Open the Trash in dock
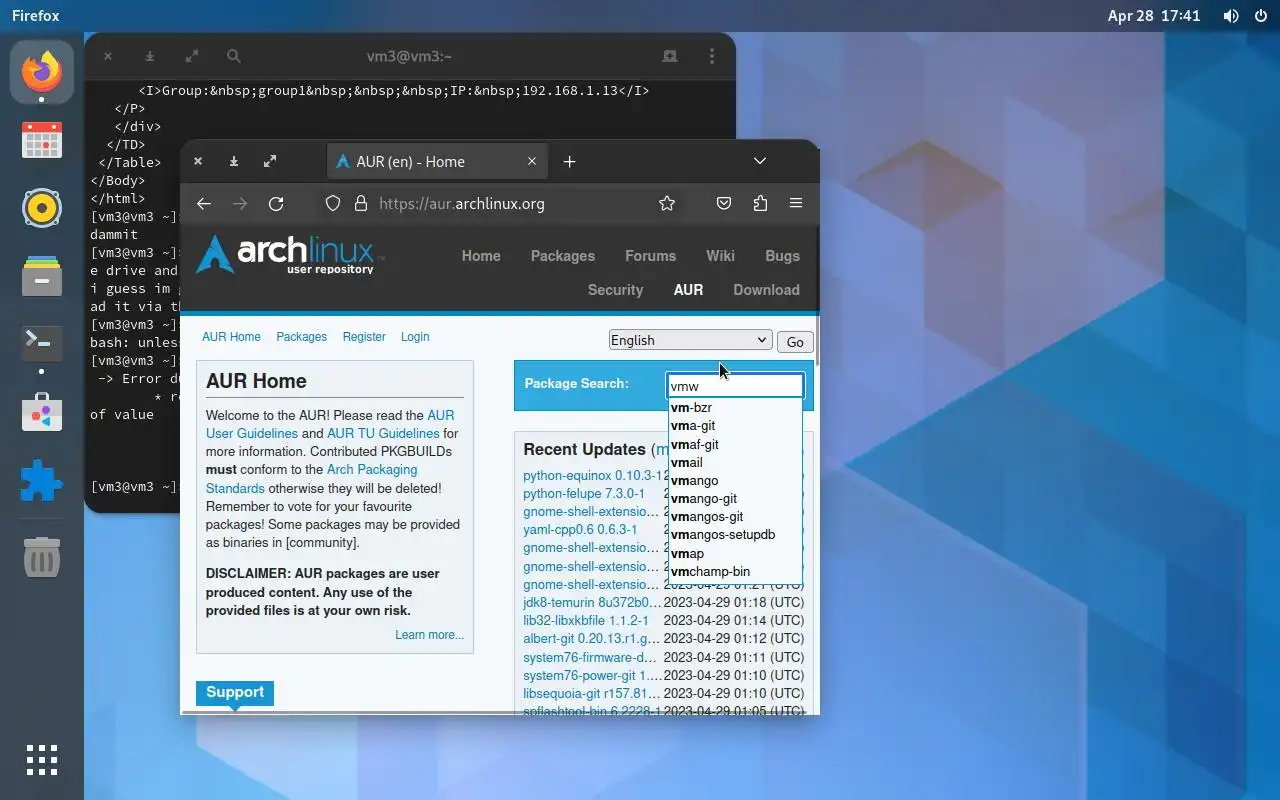This screenshot has width=1280, height=800. click(42, 557)
